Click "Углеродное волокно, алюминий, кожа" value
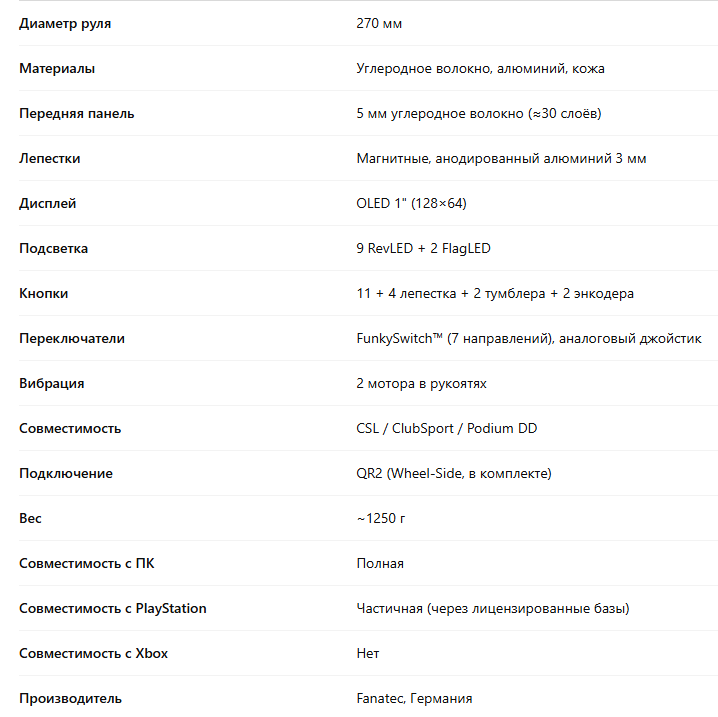This screenshot has height=717, width=718. [x=480, y=68]
